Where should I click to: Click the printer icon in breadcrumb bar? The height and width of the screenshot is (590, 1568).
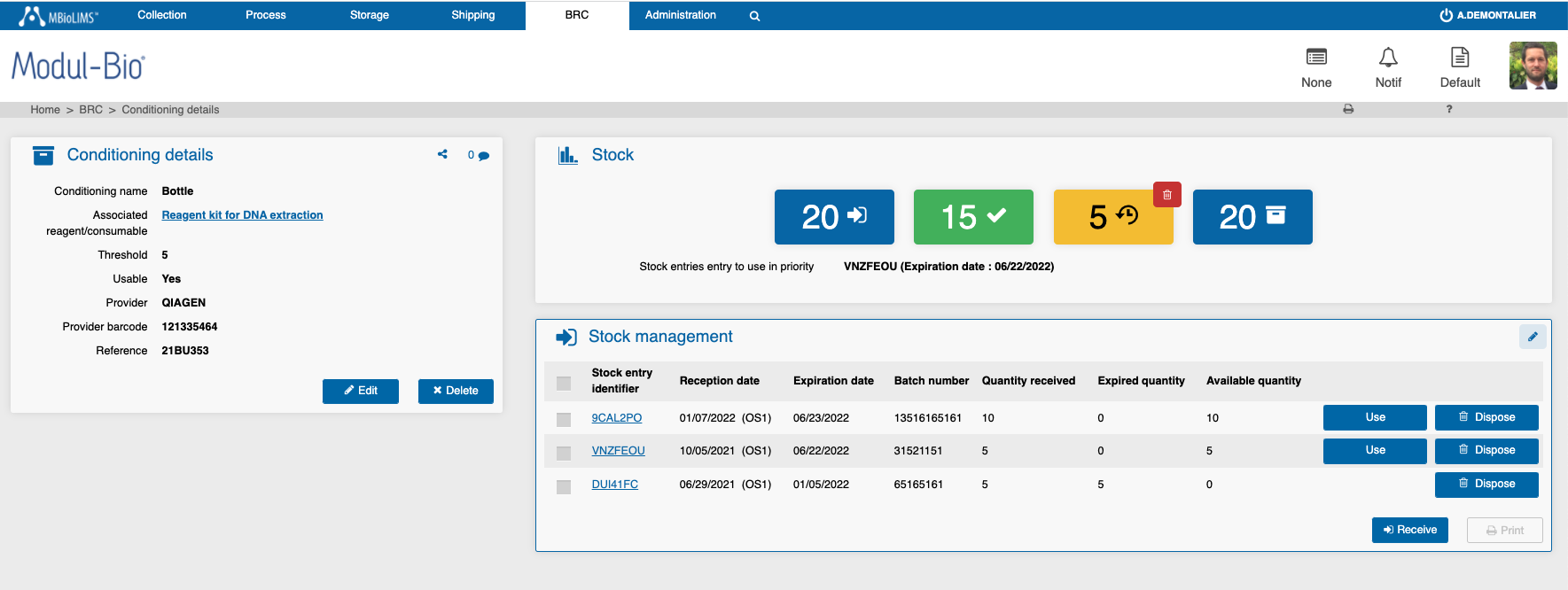tap(1348, 109)
